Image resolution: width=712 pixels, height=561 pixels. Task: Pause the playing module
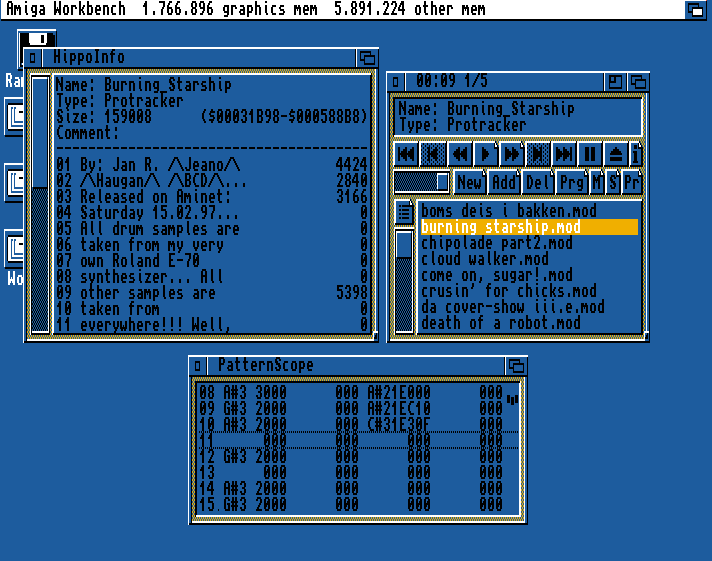pyautogui.click(x=589, y=154)
